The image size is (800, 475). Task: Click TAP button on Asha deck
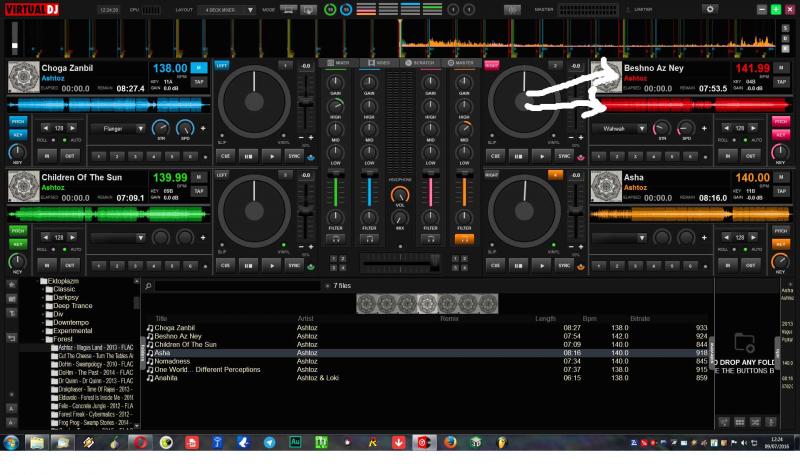pos(781,191)
